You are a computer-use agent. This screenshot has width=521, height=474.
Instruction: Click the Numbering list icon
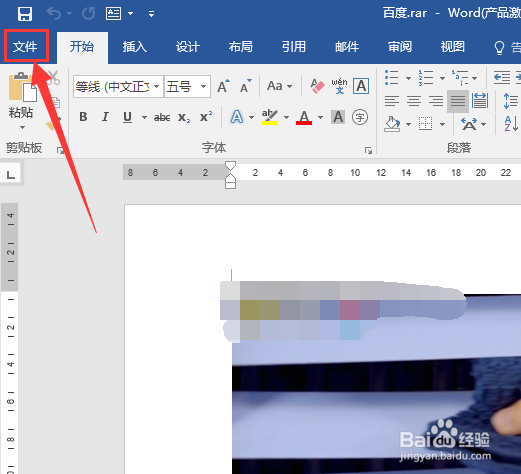[426, 78]
